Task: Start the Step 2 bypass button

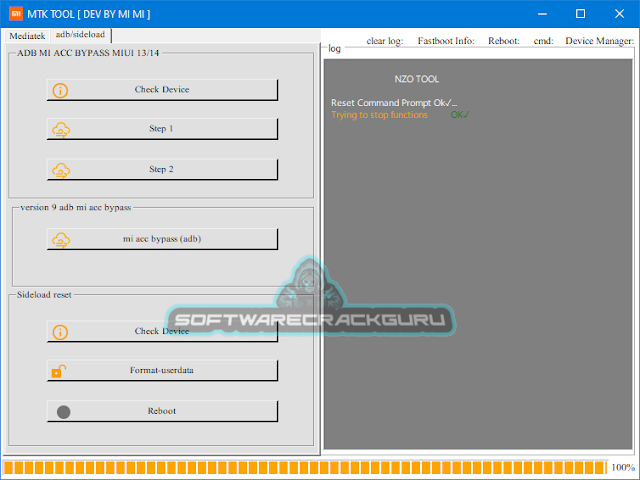Action: coord(162,169)
